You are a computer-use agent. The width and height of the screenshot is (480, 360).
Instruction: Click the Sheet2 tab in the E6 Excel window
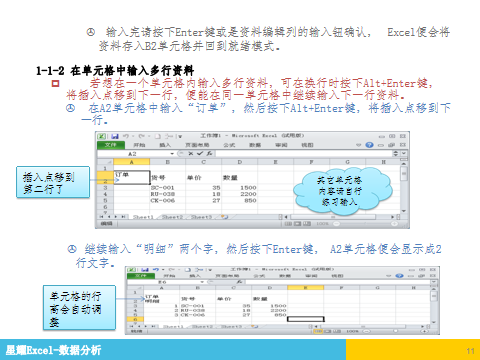point(202,326)
